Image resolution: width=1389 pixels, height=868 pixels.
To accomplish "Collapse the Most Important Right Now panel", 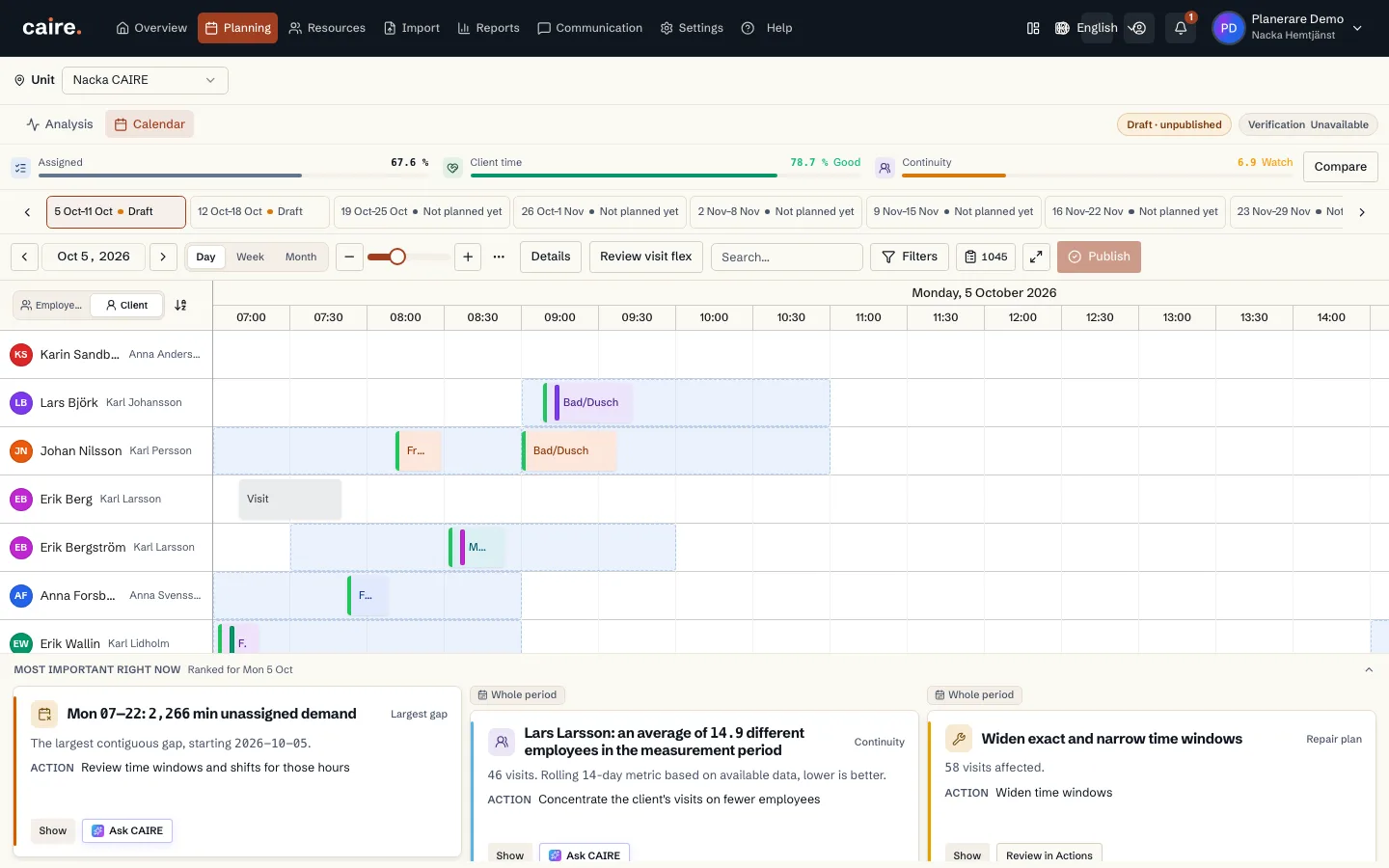I will click(1369, 669).
